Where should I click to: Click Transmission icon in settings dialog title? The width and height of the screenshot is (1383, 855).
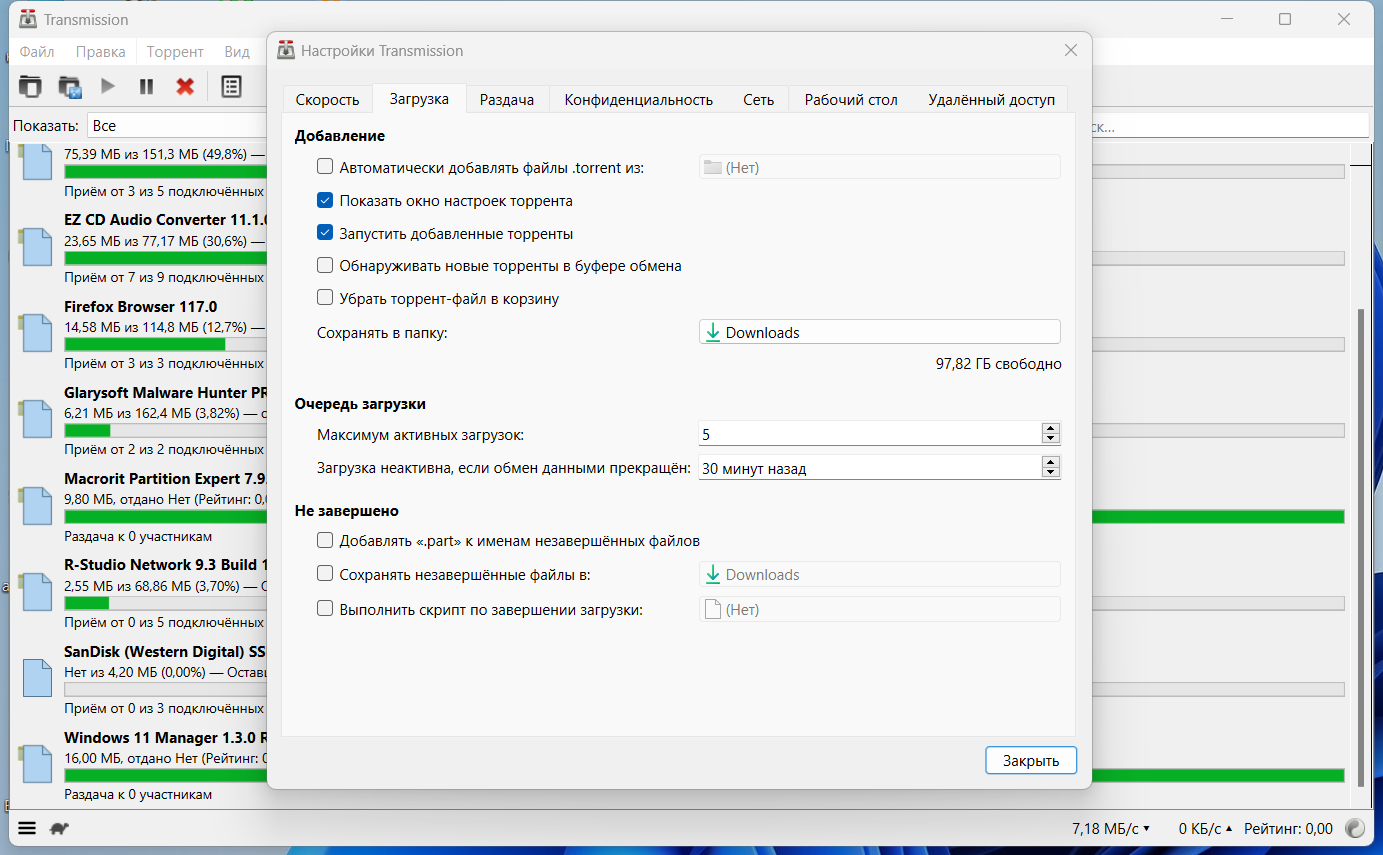(287, 50)
